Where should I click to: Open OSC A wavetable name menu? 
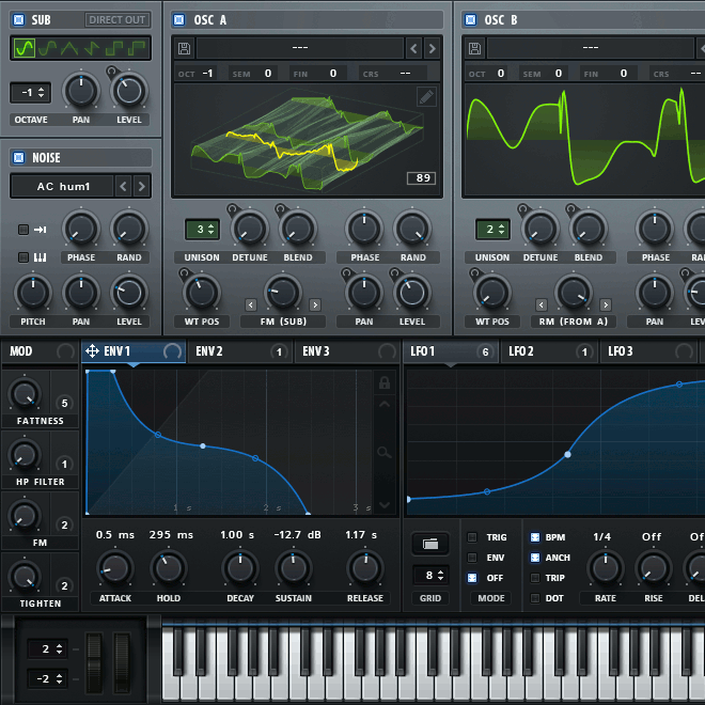click(x=300, y=48)
